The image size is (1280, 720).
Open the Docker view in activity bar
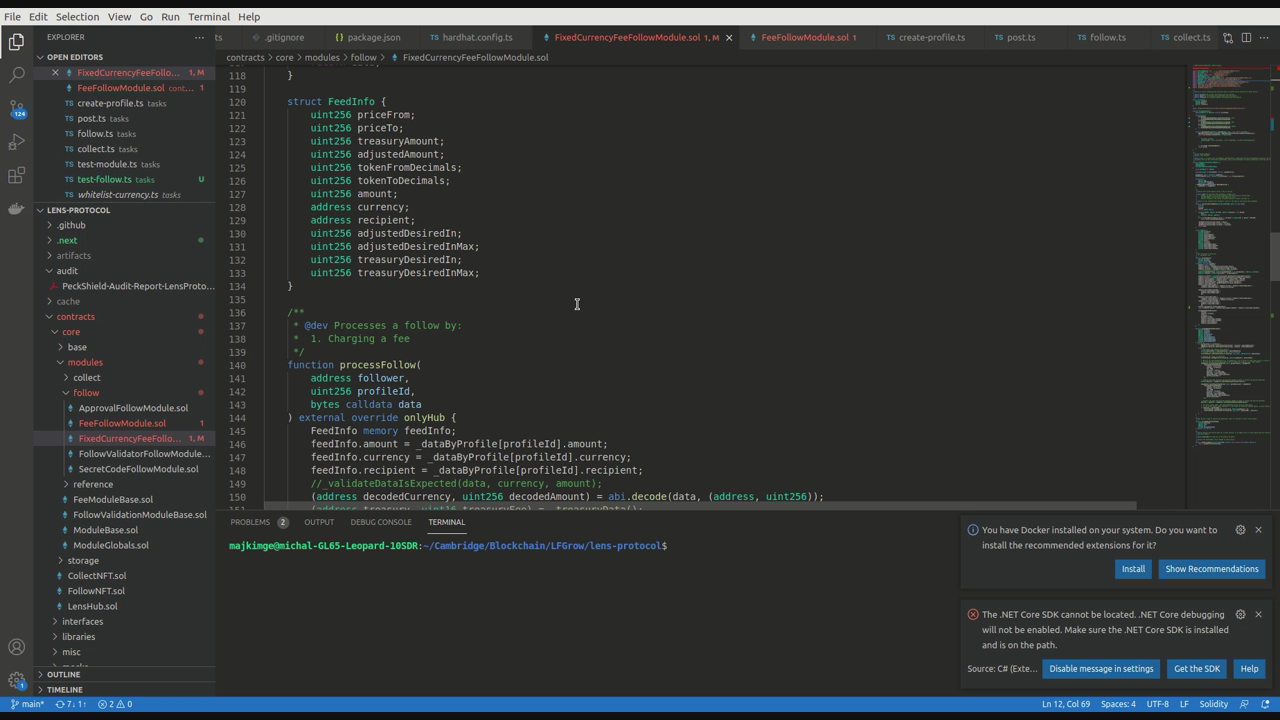(16, 208)
